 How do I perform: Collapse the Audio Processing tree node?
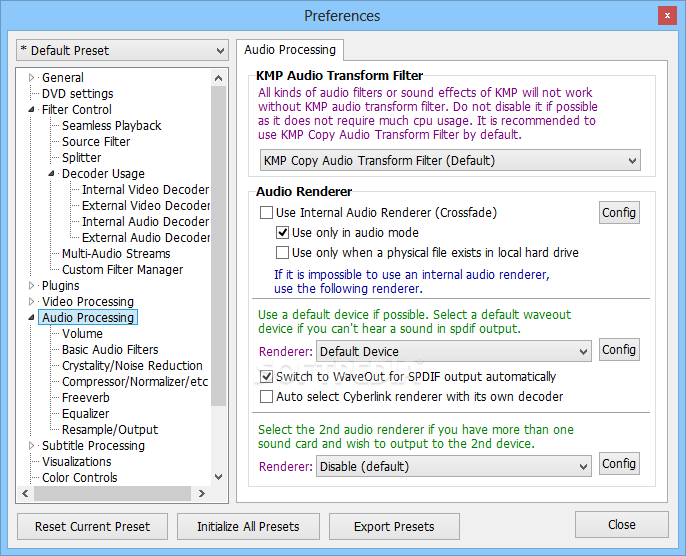pyautogui.click(x=31, y=318)
